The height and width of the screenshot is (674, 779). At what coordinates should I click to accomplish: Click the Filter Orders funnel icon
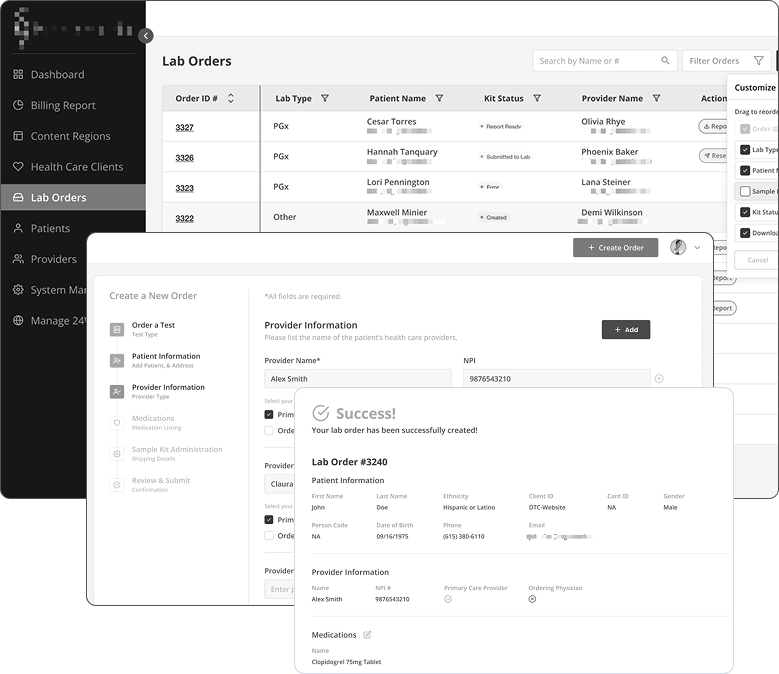point(758,61)
